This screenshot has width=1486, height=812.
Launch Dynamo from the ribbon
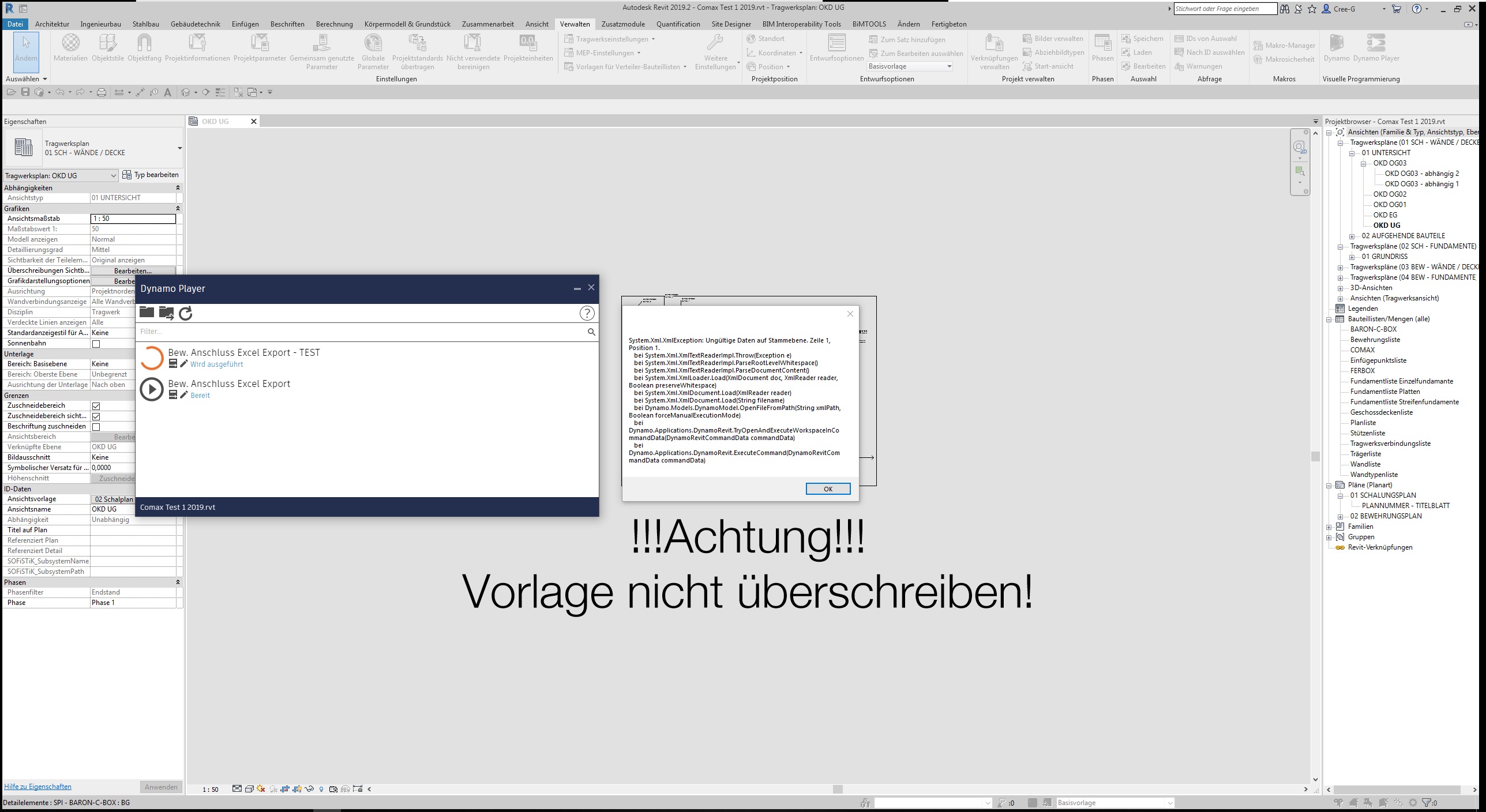pos(1336,47)
